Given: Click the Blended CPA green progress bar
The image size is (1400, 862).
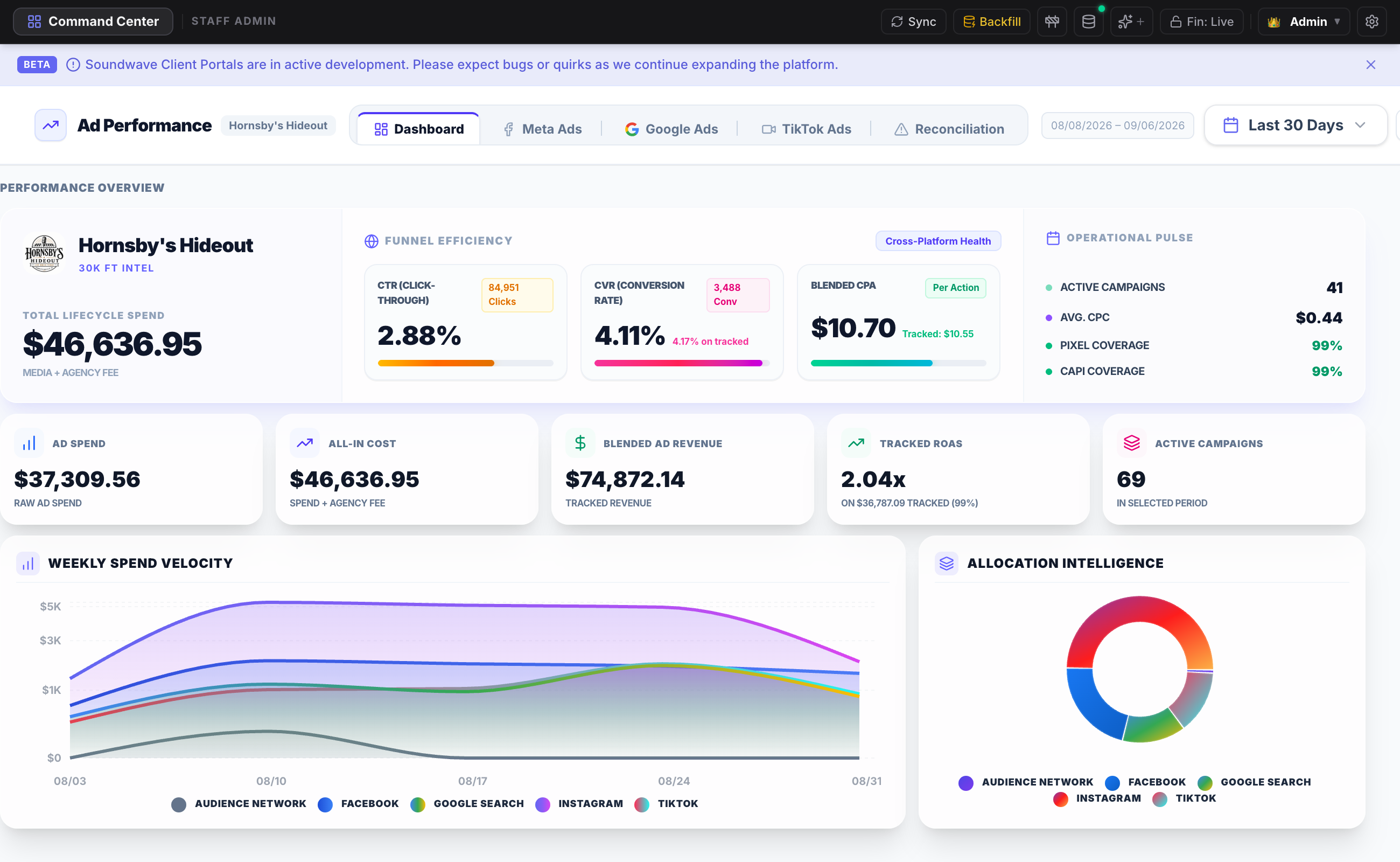Looking at the screenshot, I should coord(872,363).
